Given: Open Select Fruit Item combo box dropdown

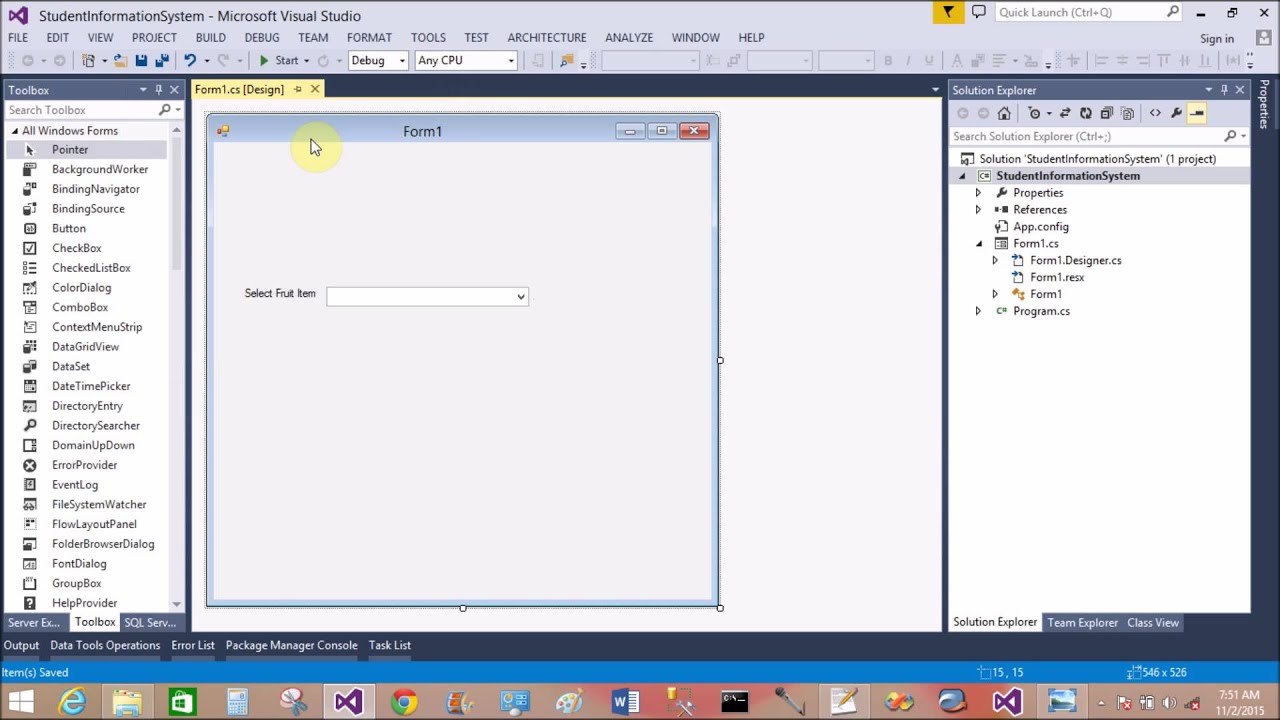Looking at the screenshot, I should click(521, 296).
